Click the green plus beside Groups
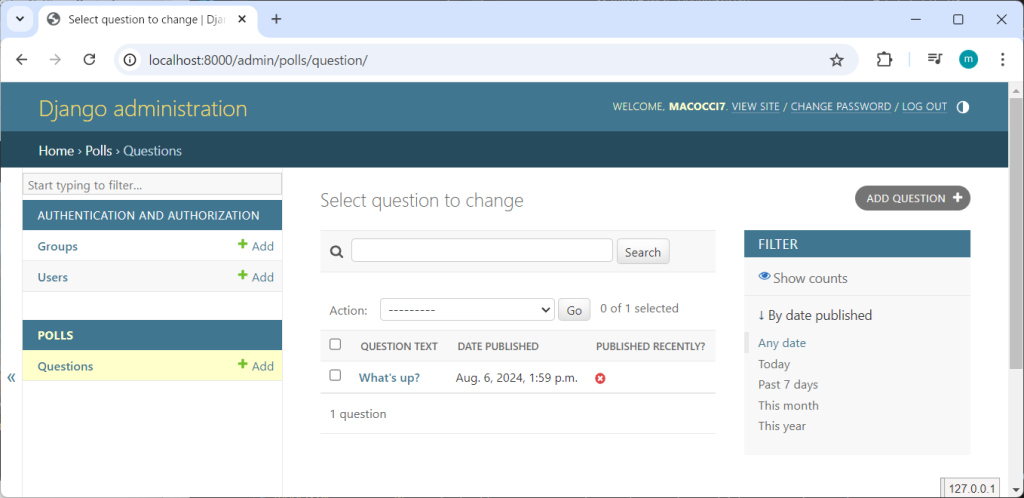The height and width of the screenshot is (498, 1024). point(242,245)
